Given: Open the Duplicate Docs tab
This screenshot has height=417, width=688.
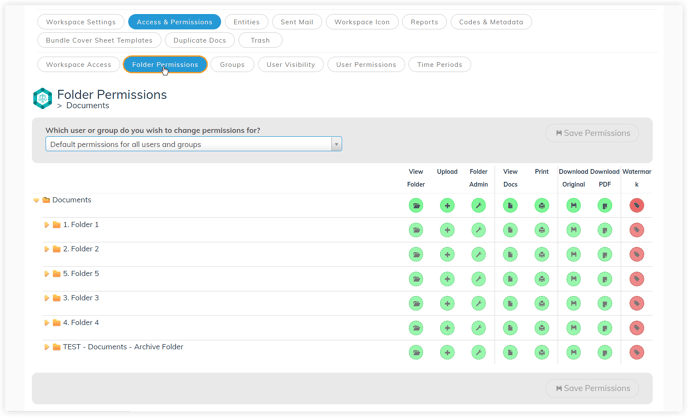Looking at the screenshot, I should 200,40.
